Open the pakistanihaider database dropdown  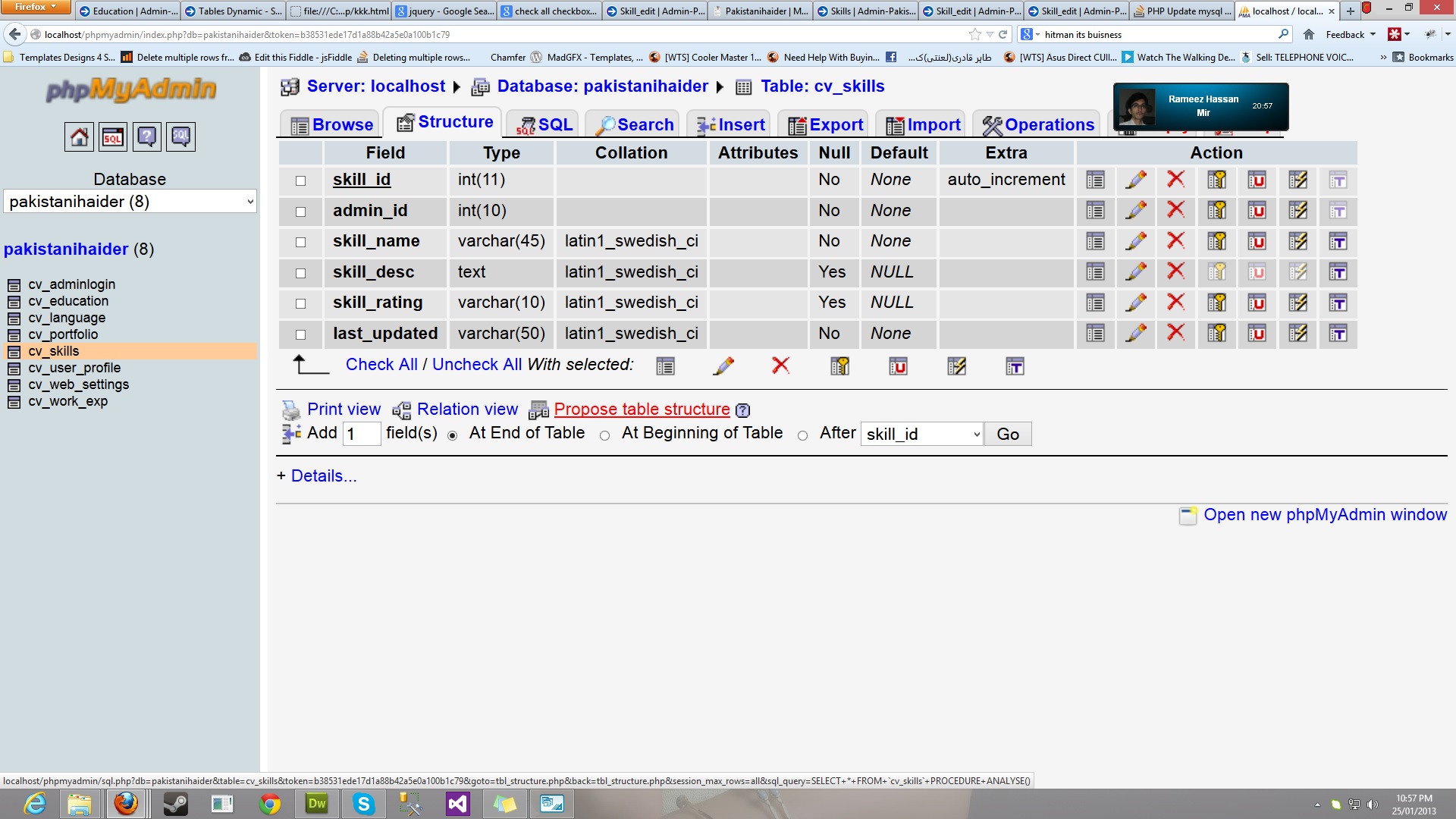[x=130, y=202]
